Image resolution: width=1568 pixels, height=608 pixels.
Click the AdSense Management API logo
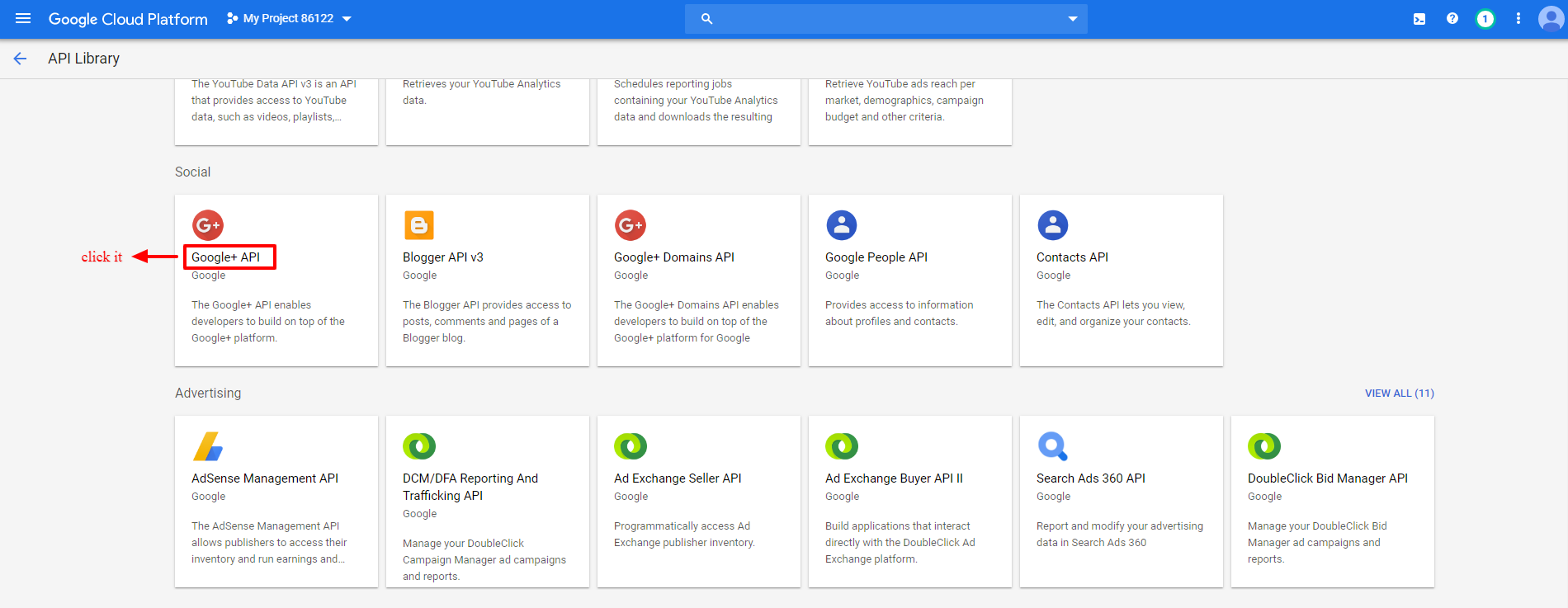pyautogui.click(x=208, y=446)
